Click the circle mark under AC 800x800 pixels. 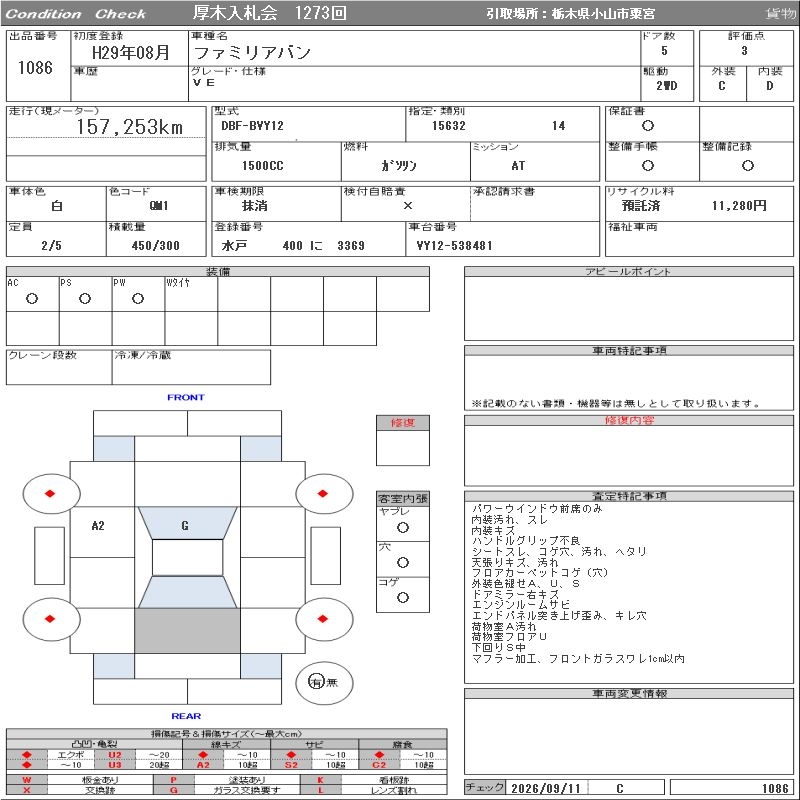(32, 298)
